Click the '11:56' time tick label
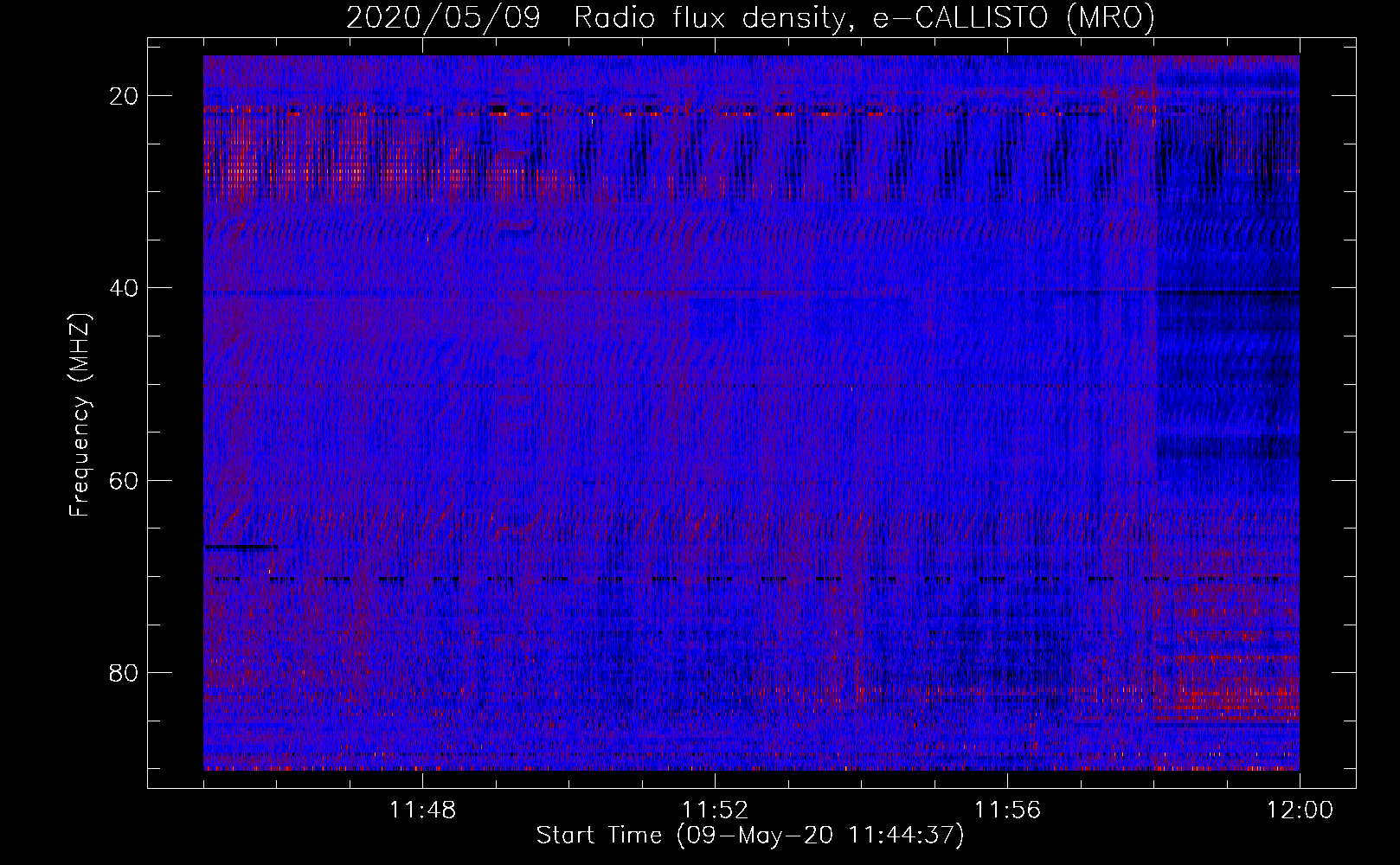Screen dimensions: 1400x865 [x=1007, y=811]
